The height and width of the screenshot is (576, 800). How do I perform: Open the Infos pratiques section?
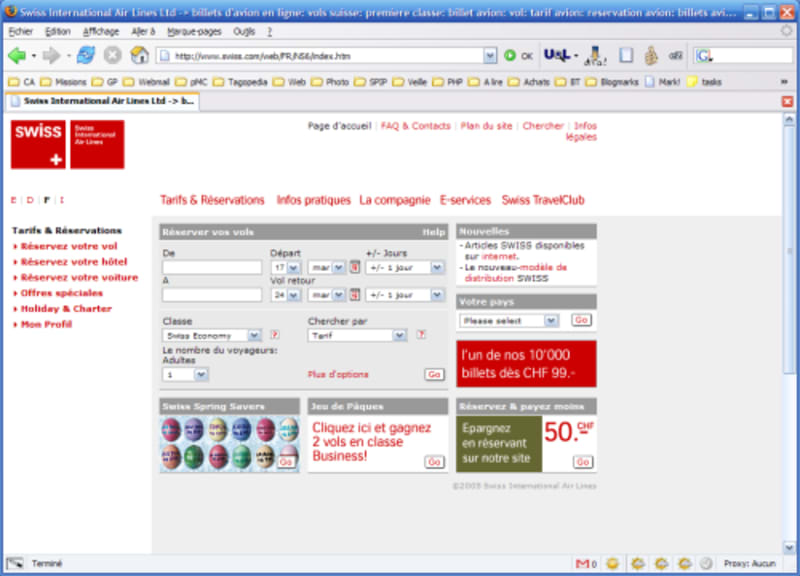coord(314,200)
